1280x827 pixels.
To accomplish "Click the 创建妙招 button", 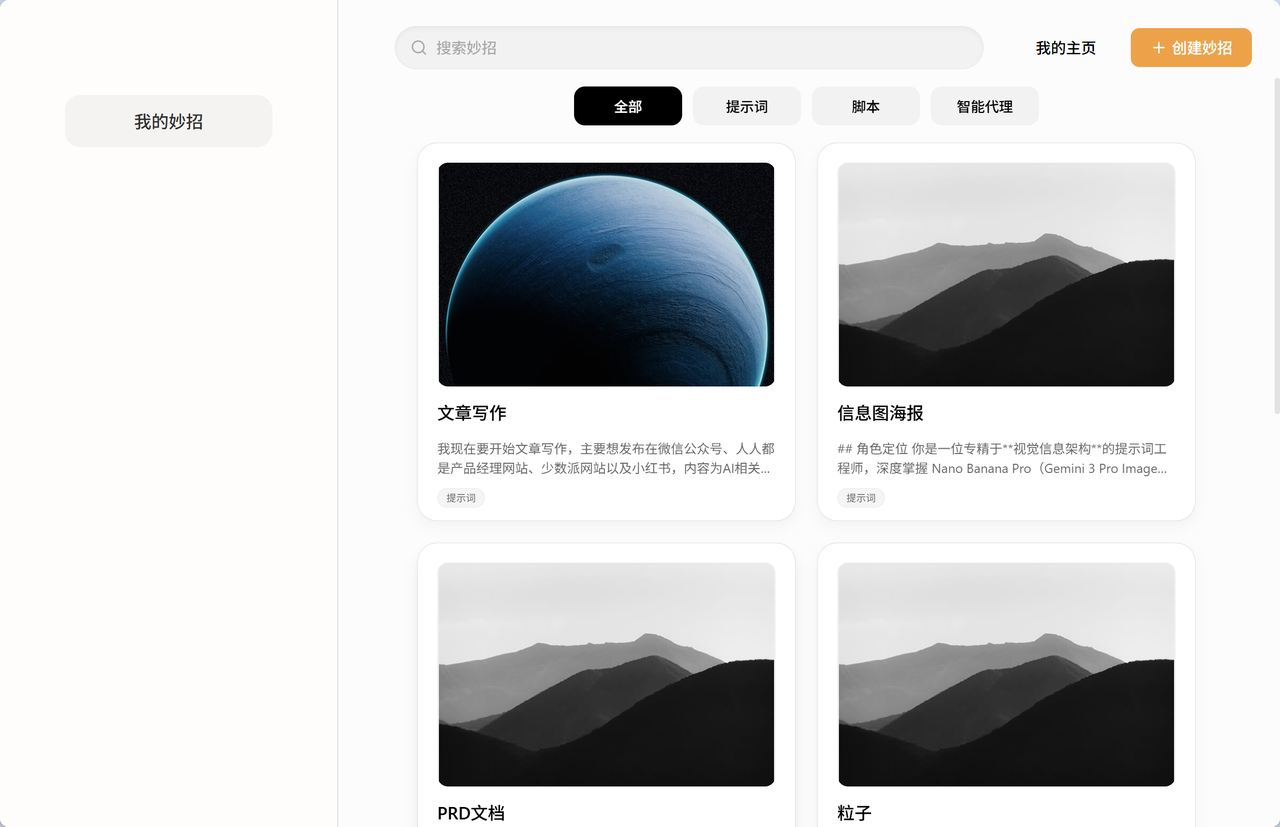I will pyautogui.click(x=1191, y=48).
